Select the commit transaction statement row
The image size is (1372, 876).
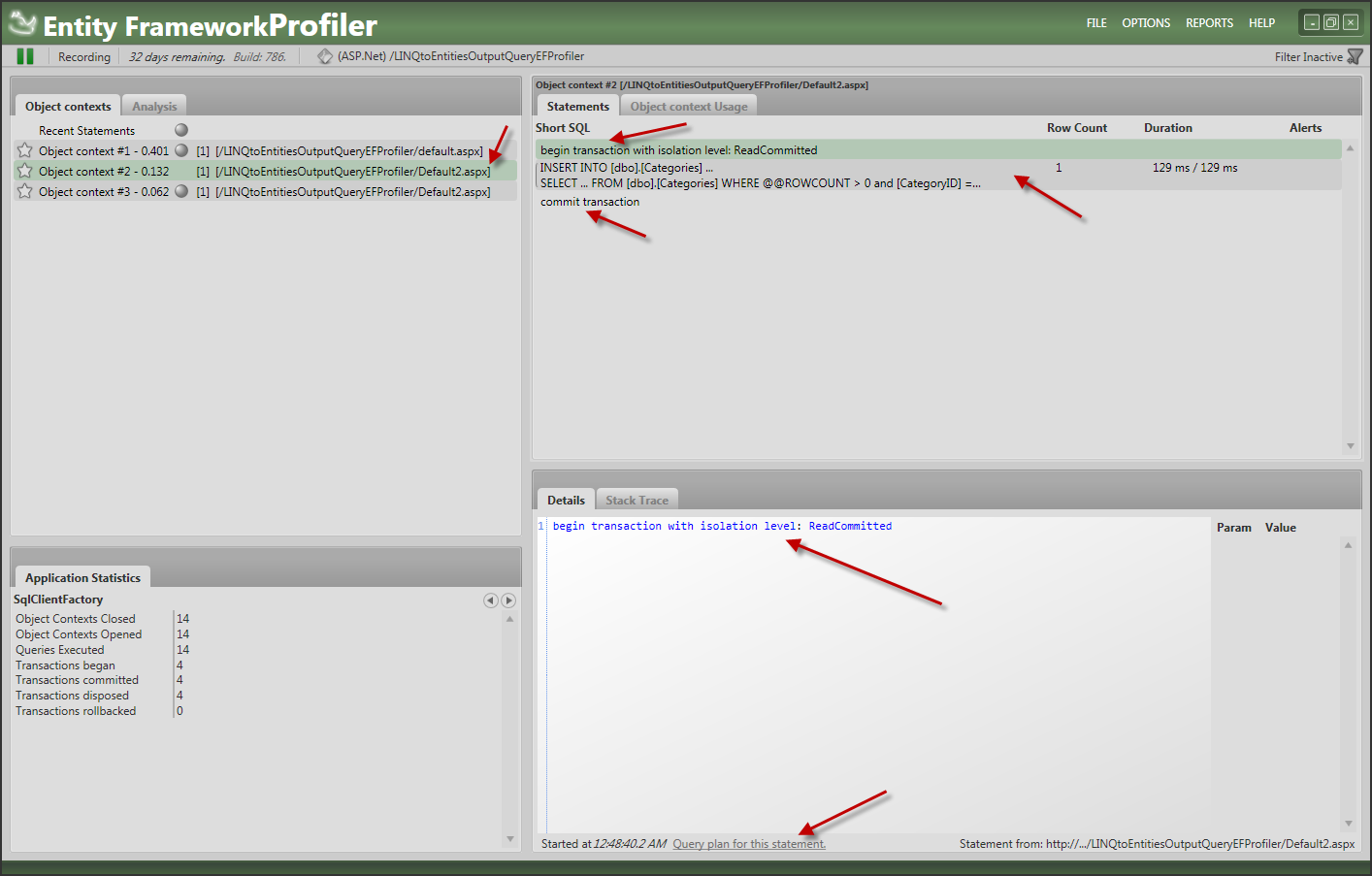tap(938, 202)
